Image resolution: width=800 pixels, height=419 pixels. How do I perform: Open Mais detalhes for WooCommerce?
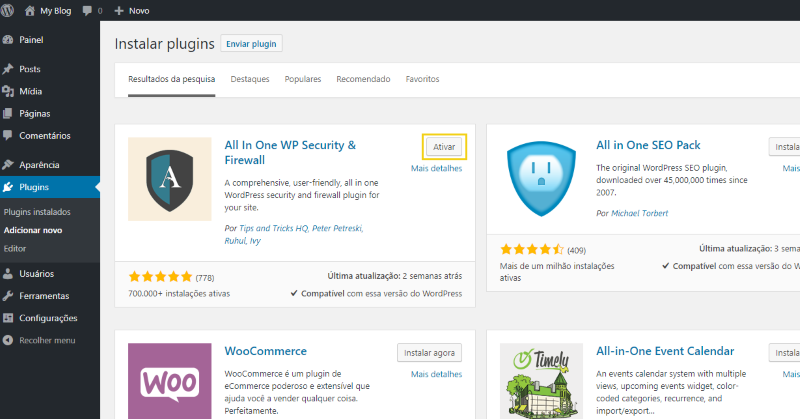[437, 374]
